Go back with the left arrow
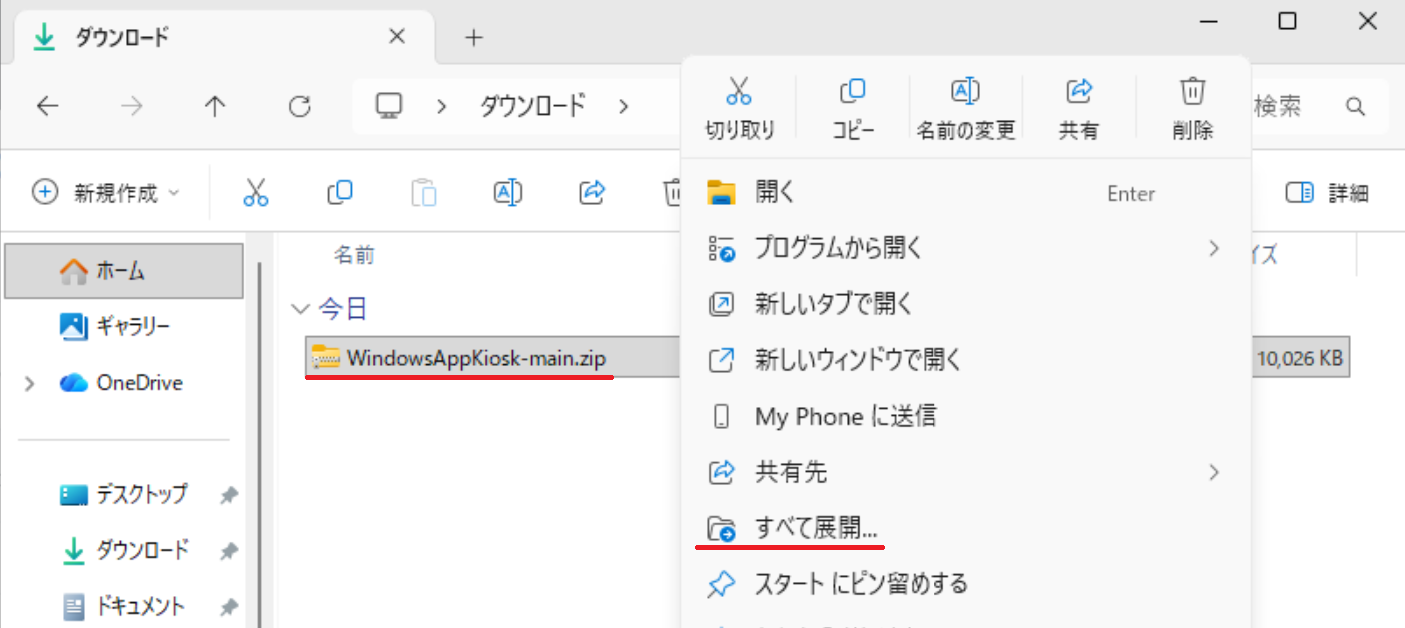Image resolution: width=1405 pixels, height=628 pixels. (47, 106)
